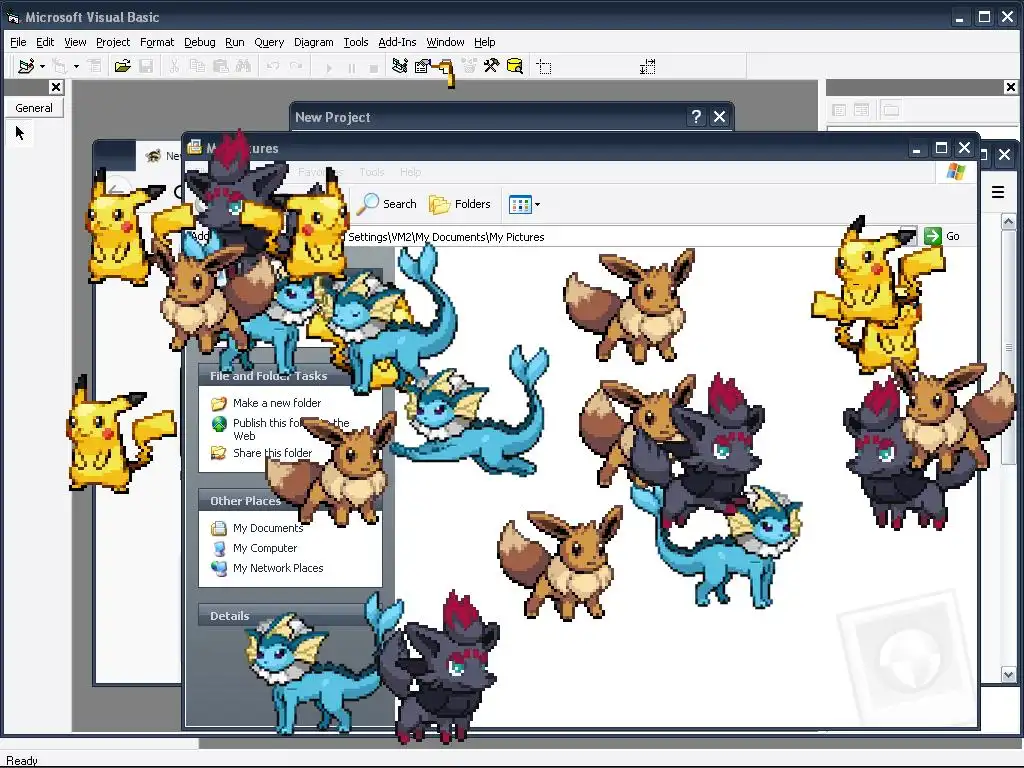Open the Tools menu in Visual Basic

pos(356,42)
